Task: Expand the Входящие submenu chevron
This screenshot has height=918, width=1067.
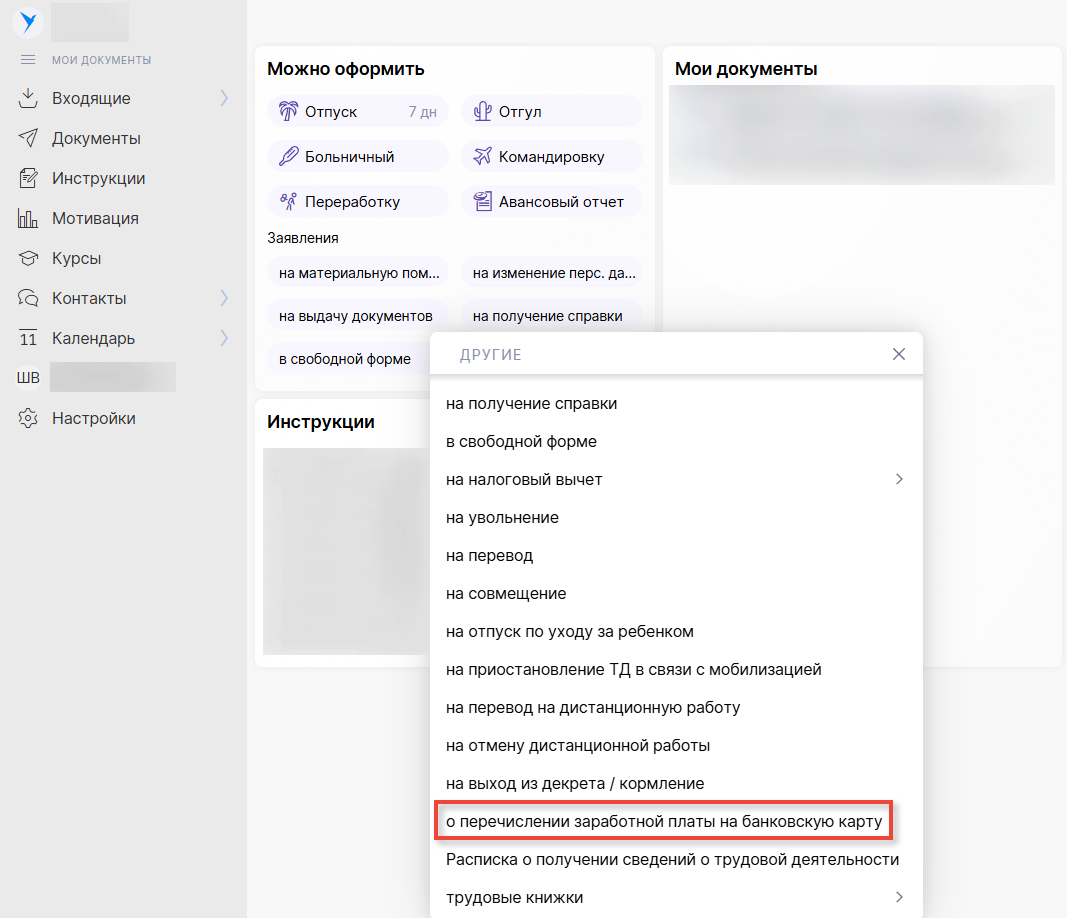Action: pyautogui.click(x=224, y=98)
